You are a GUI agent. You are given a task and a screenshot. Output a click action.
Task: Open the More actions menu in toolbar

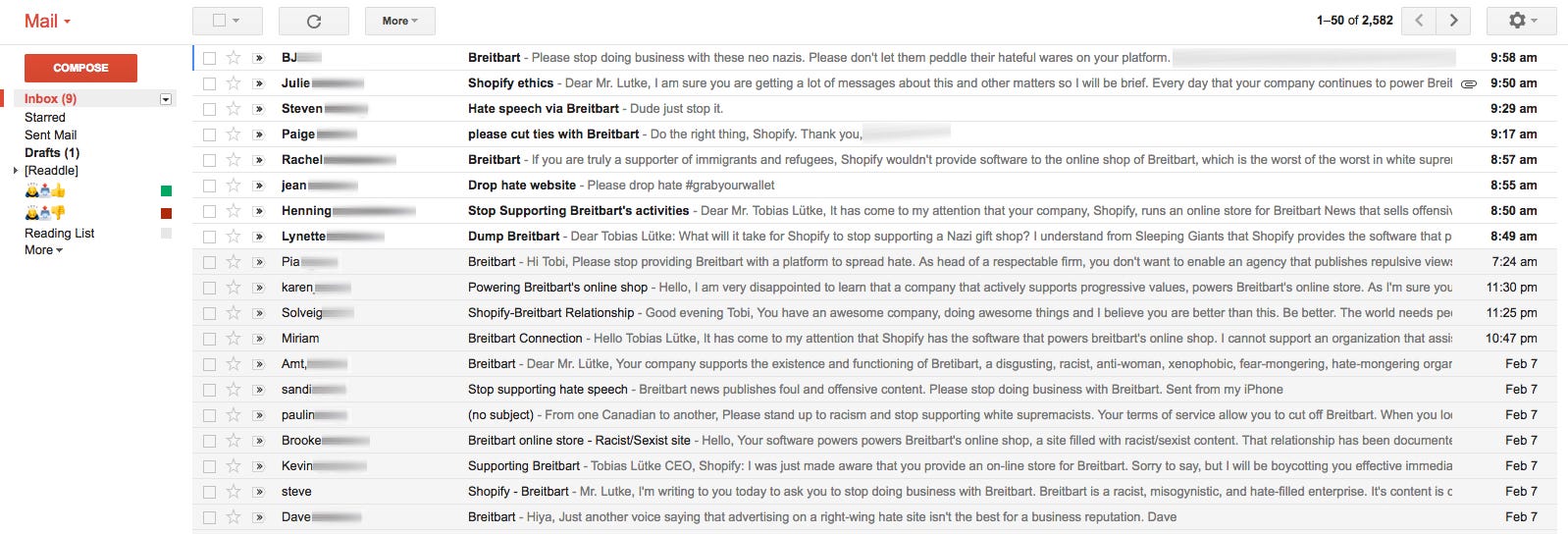[399, 21]
